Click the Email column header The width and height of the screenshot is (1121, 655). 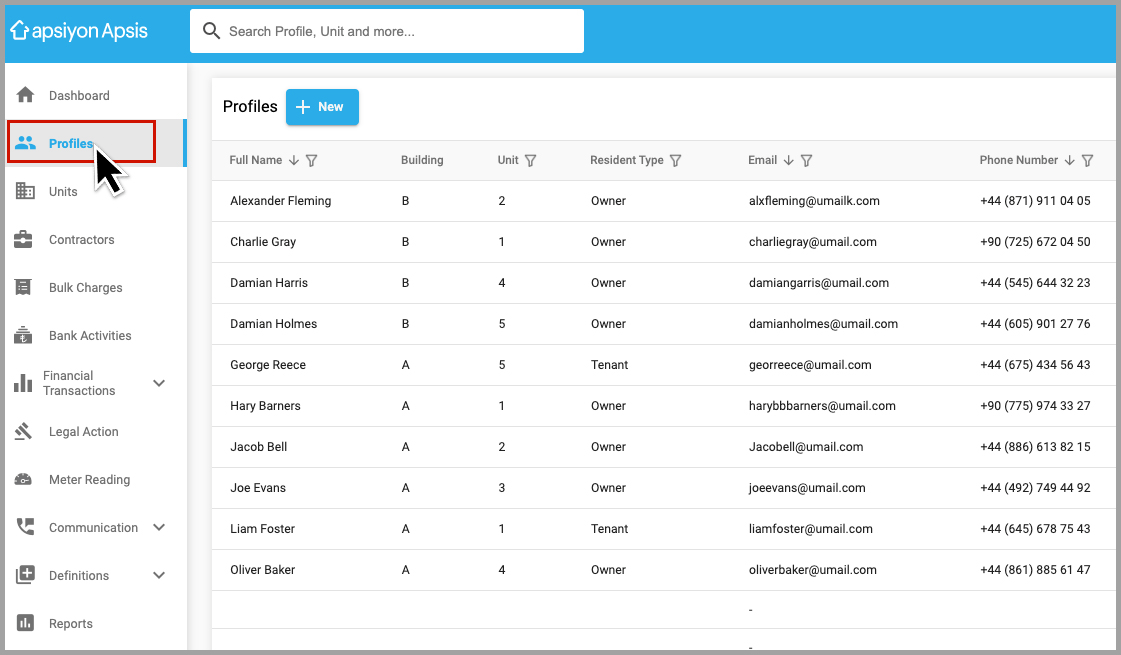coord(762,160)
